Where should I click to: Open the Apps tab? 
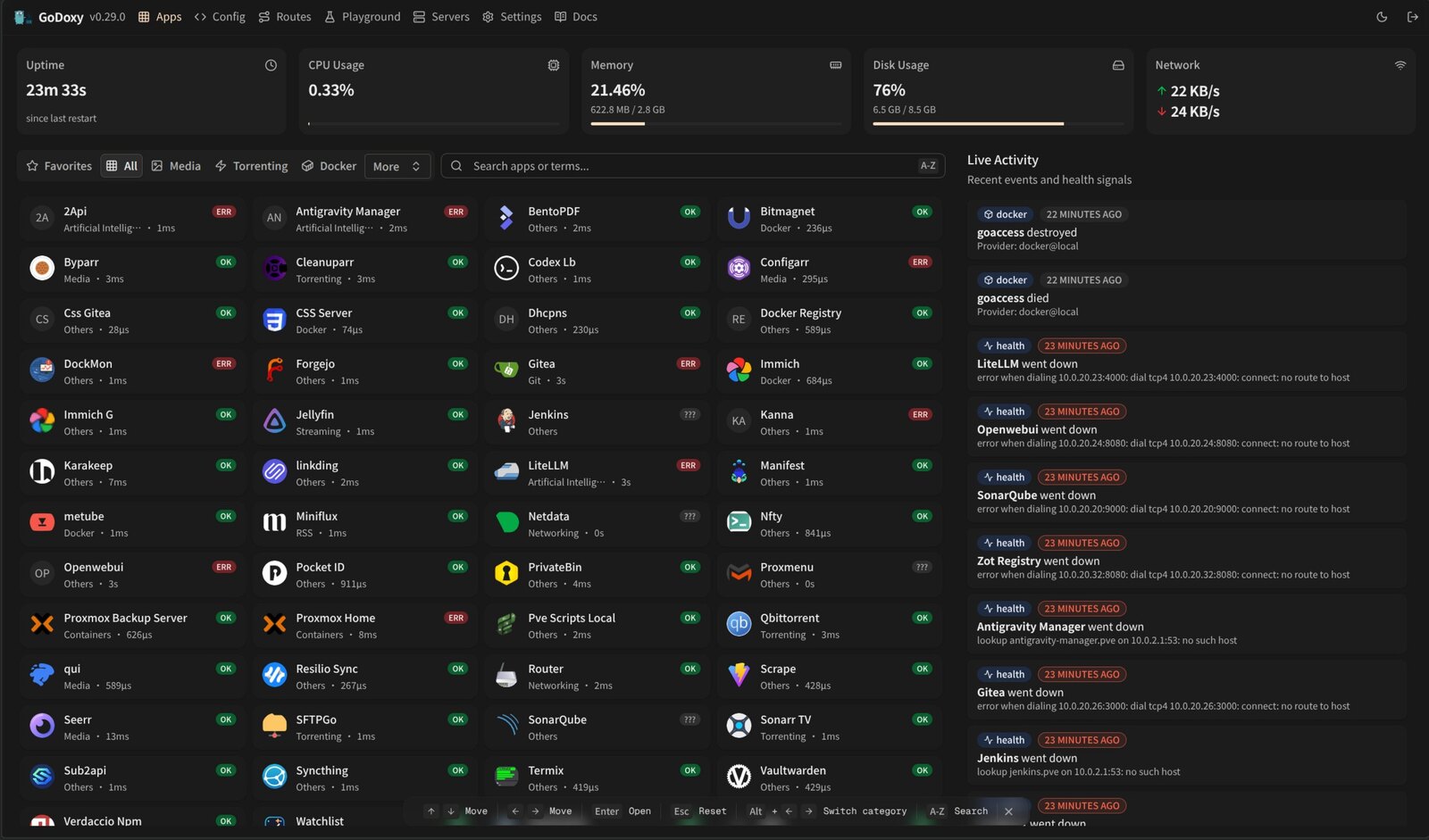click(160, 17)
